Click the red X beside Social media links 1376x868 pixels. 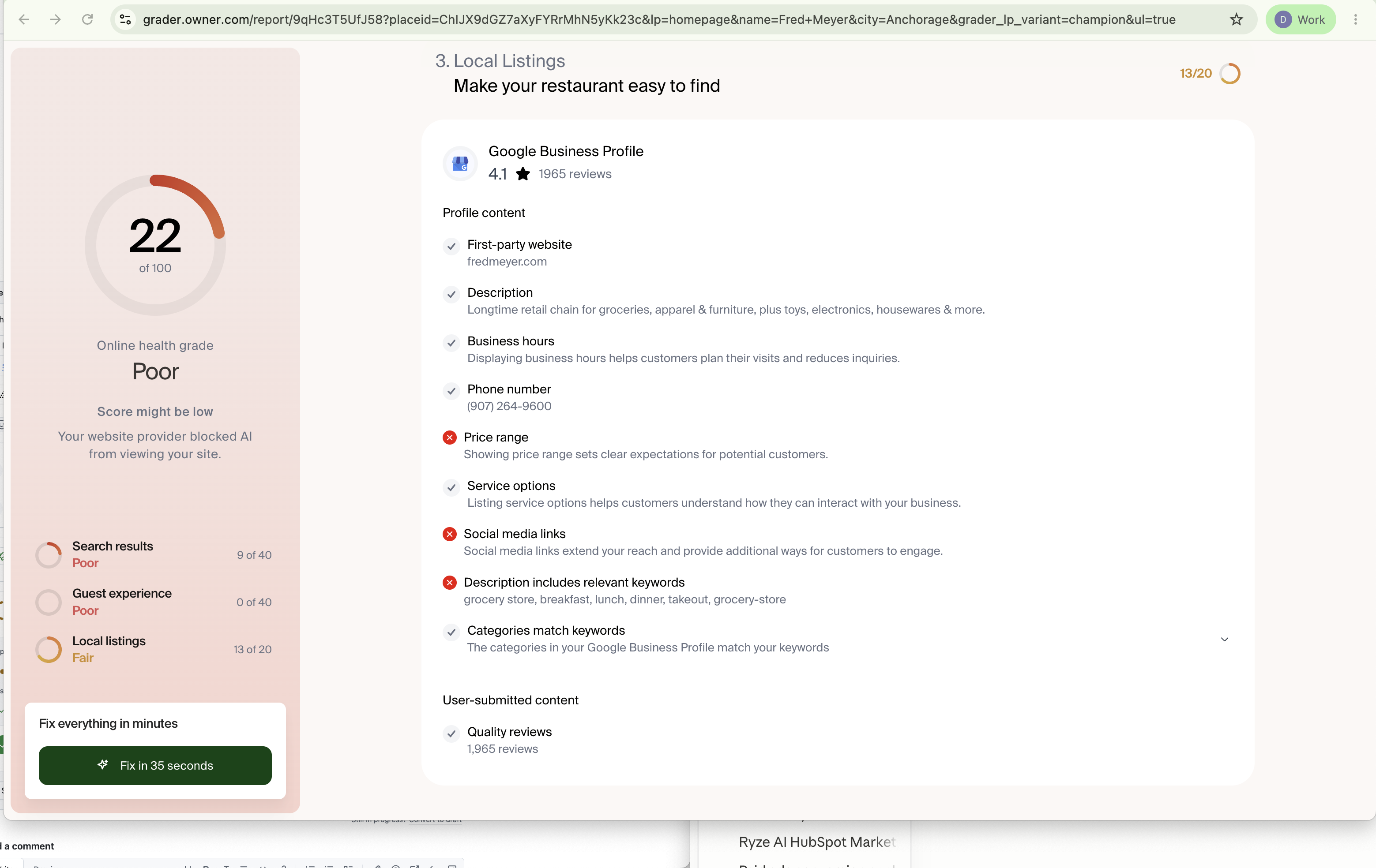pos(450,535)
